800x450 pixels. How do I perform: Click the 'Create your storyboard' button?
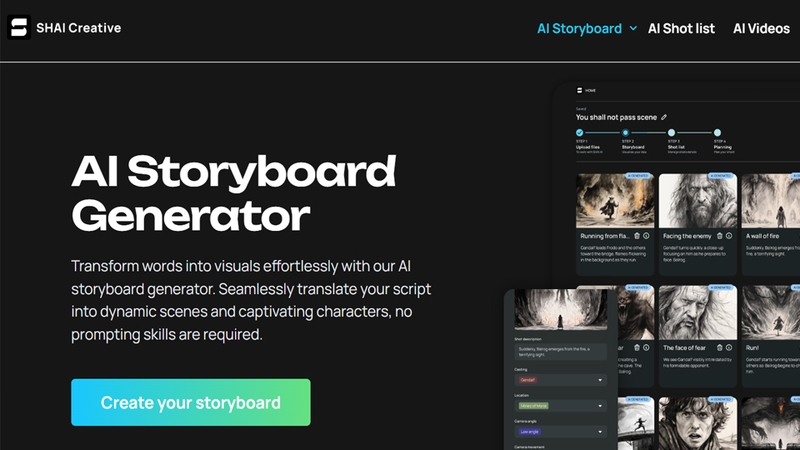tap(191, 402)
